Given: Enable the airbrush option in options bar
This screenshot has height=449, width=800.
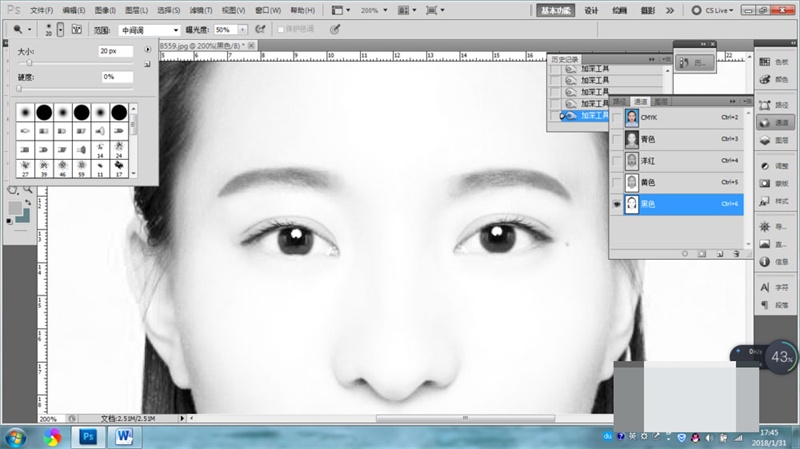Looking at the screenshot, I should 261,30.
